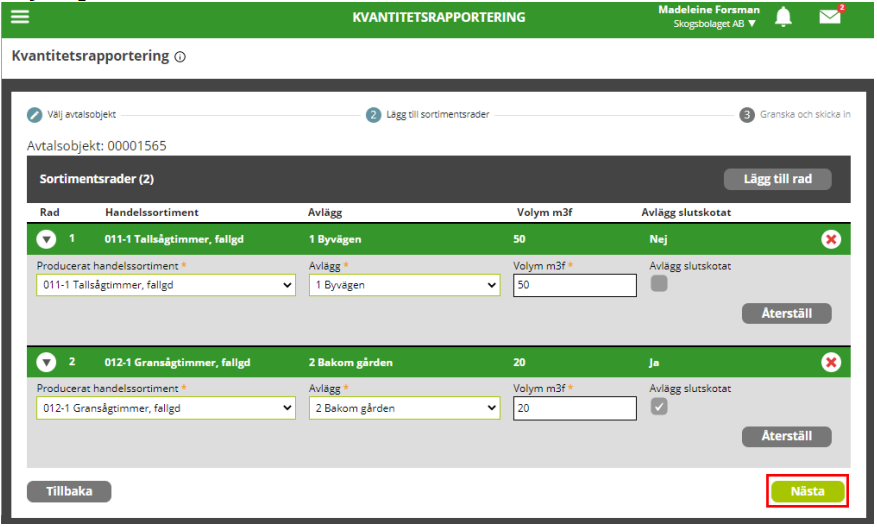Click the Lägg till rad button
Image resolution: width=877 pixels, height=527 pixels.
777,179
